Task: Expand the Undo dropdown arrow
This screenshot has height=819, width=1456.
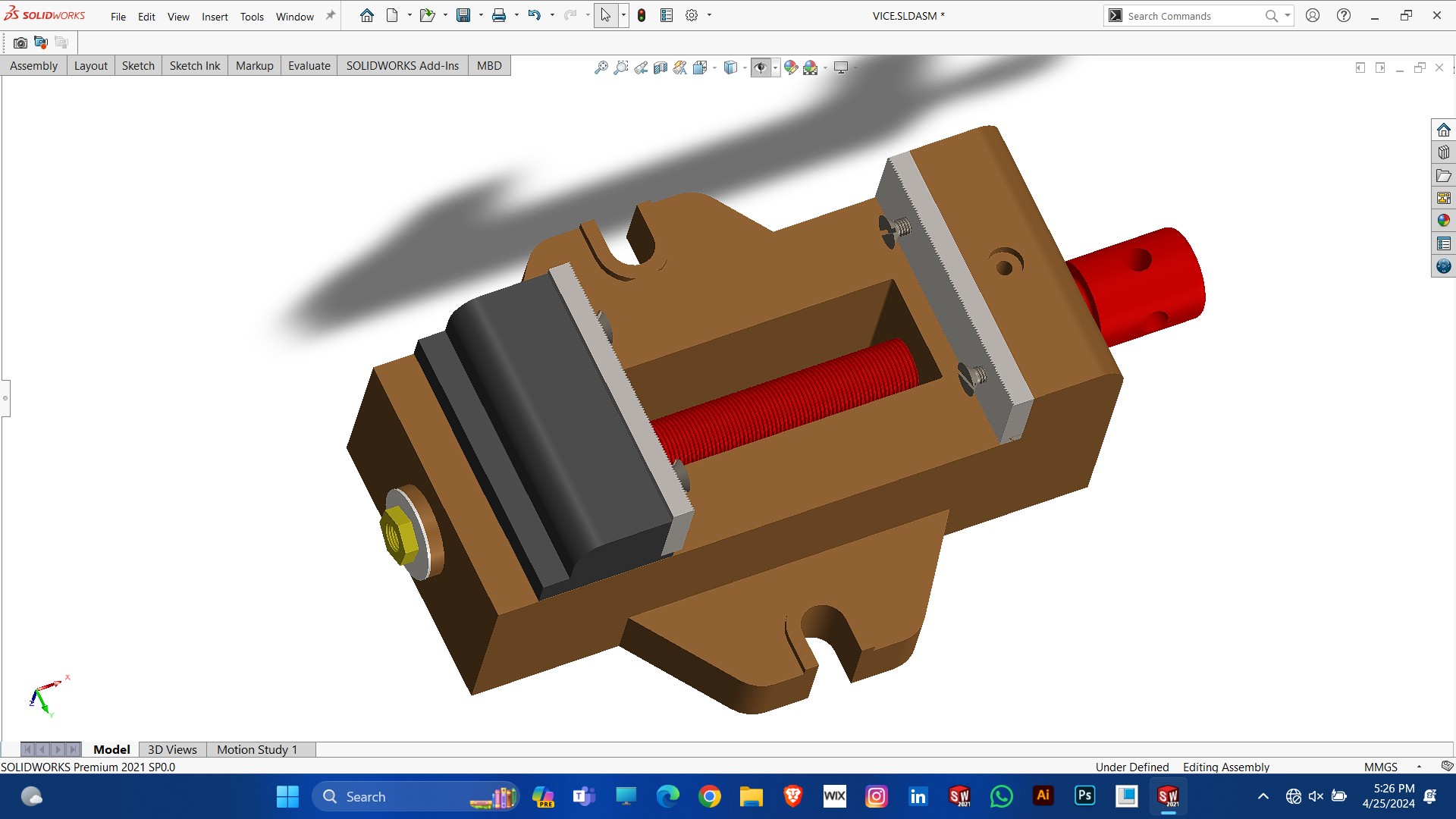Action: [x=552, y=15]
